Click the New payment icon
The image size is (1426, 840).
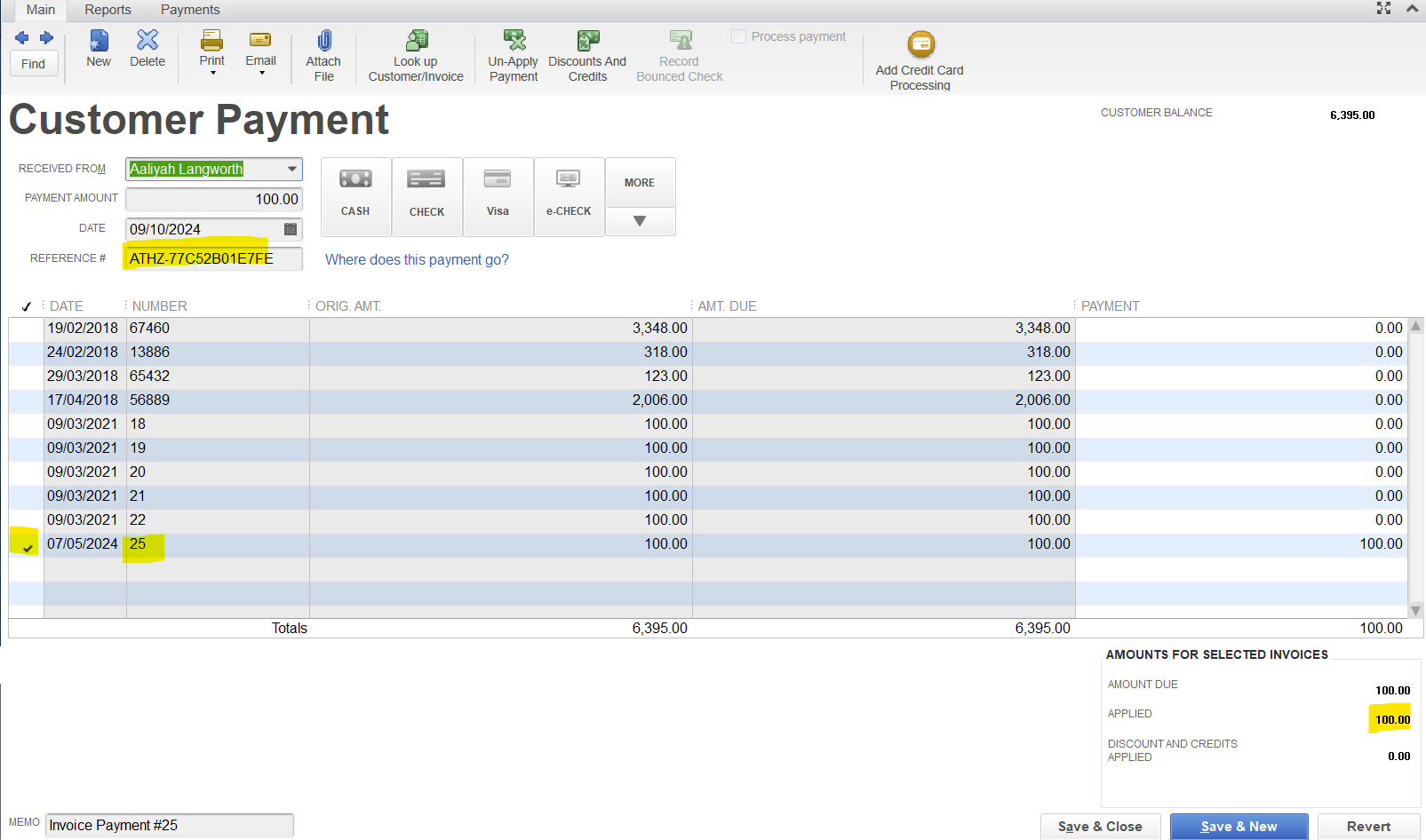point(99,41)
